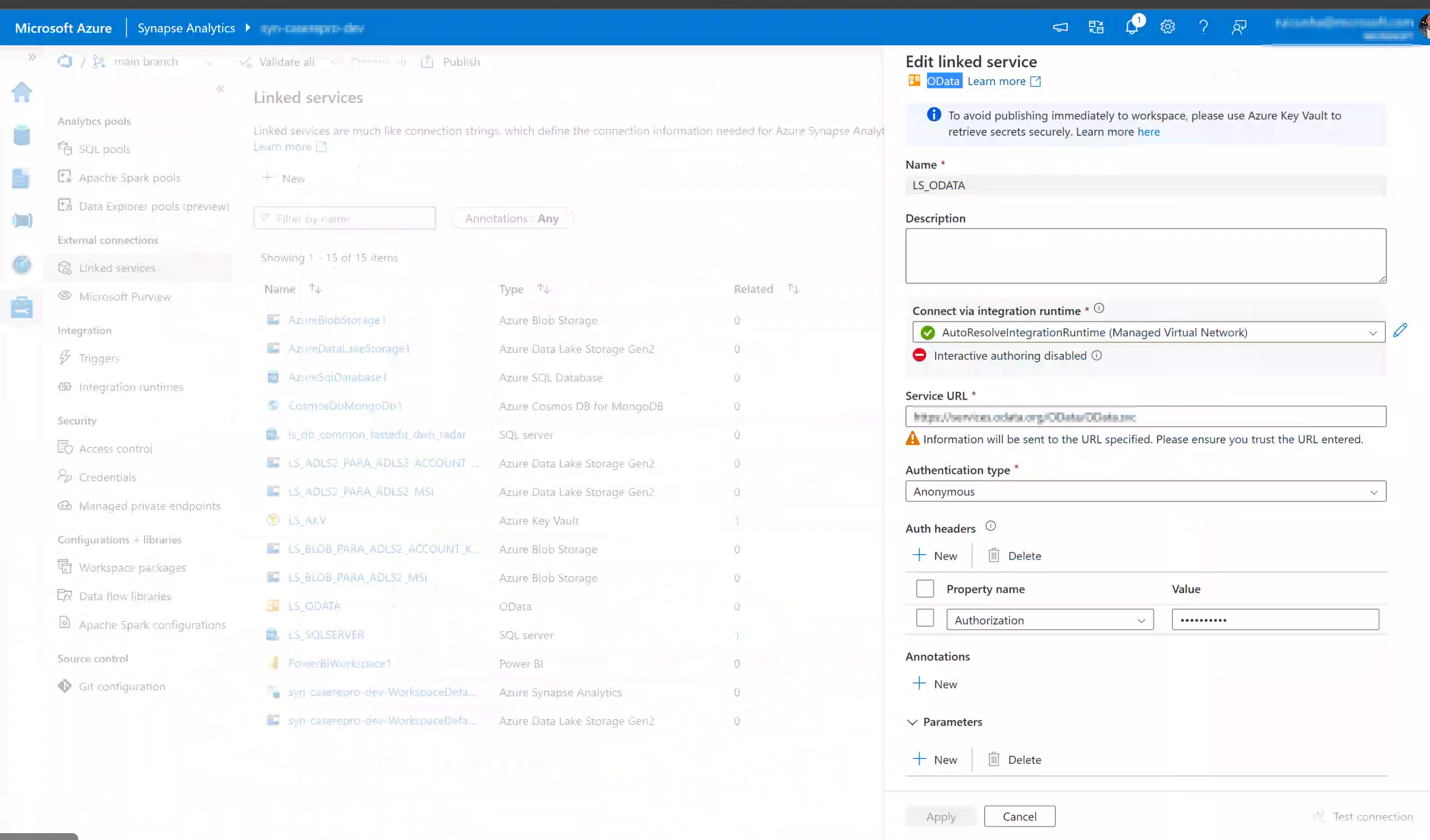Open the Home hub in the left rail

(x=22, y=92)
